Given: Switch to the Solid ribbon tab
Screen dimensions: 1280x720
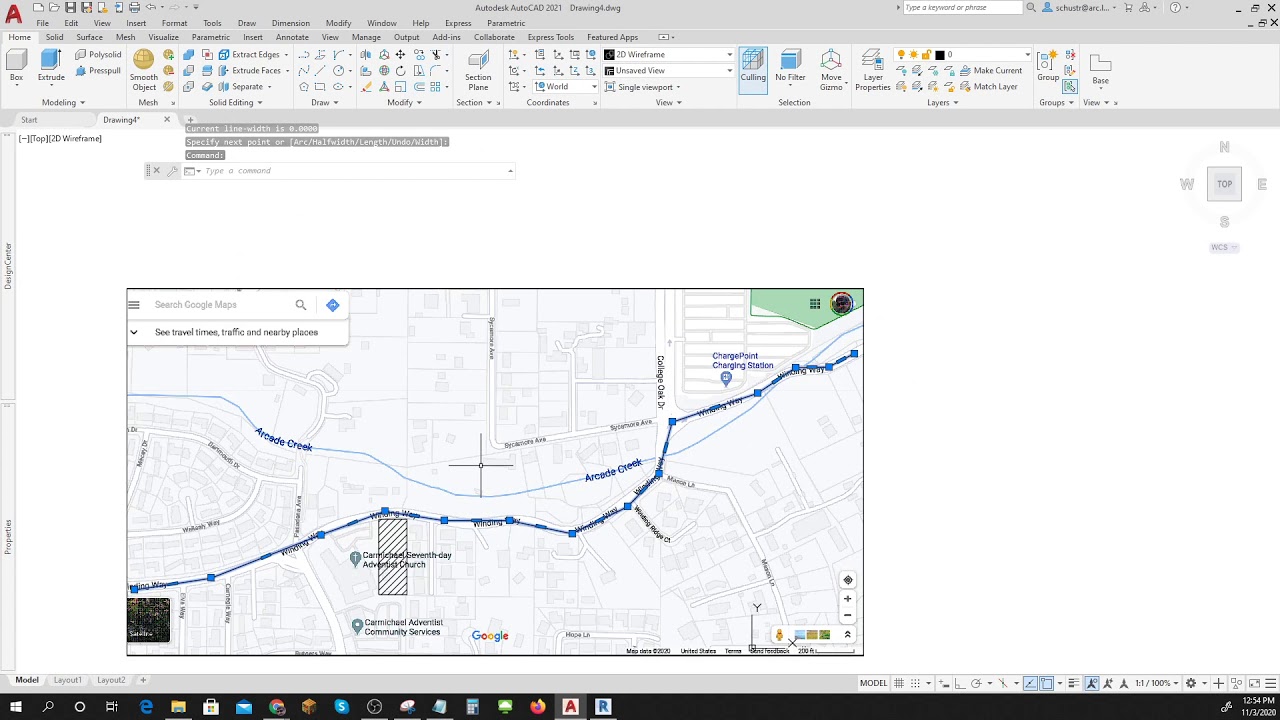Looking at the screenshot, I should 54,37.
